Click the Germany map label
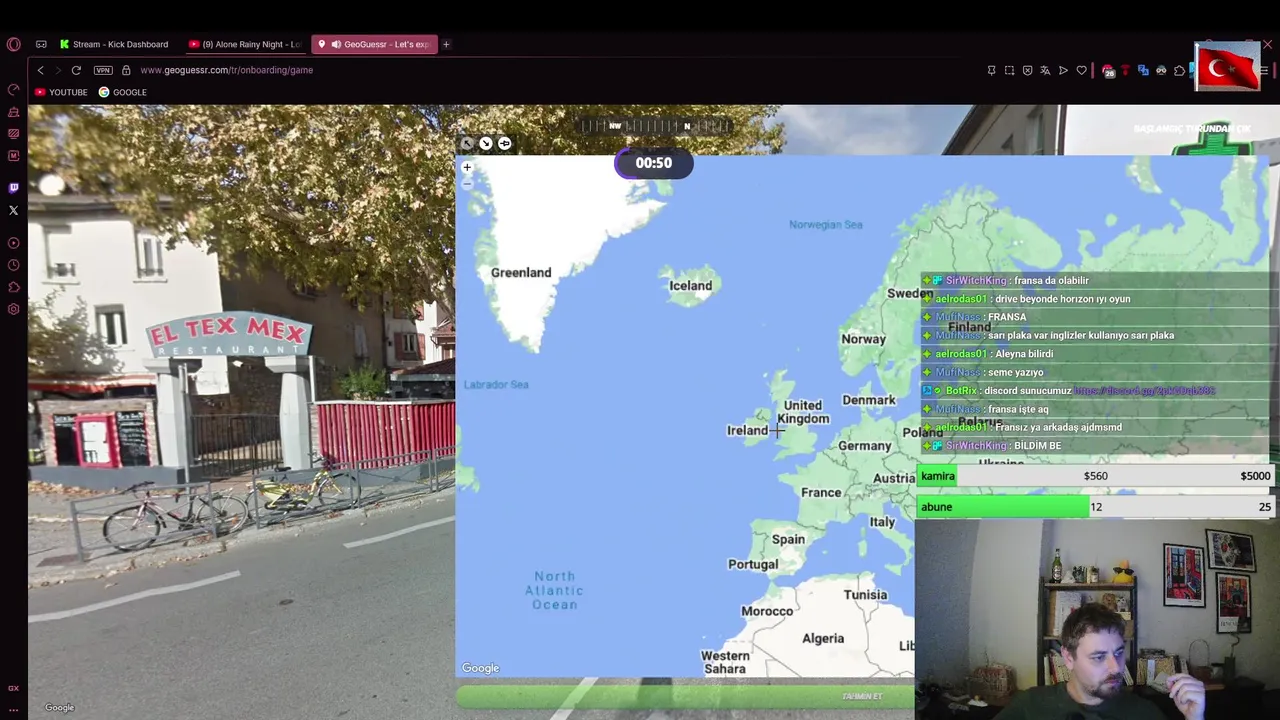The image size is (1280, 720). [864, 446]
